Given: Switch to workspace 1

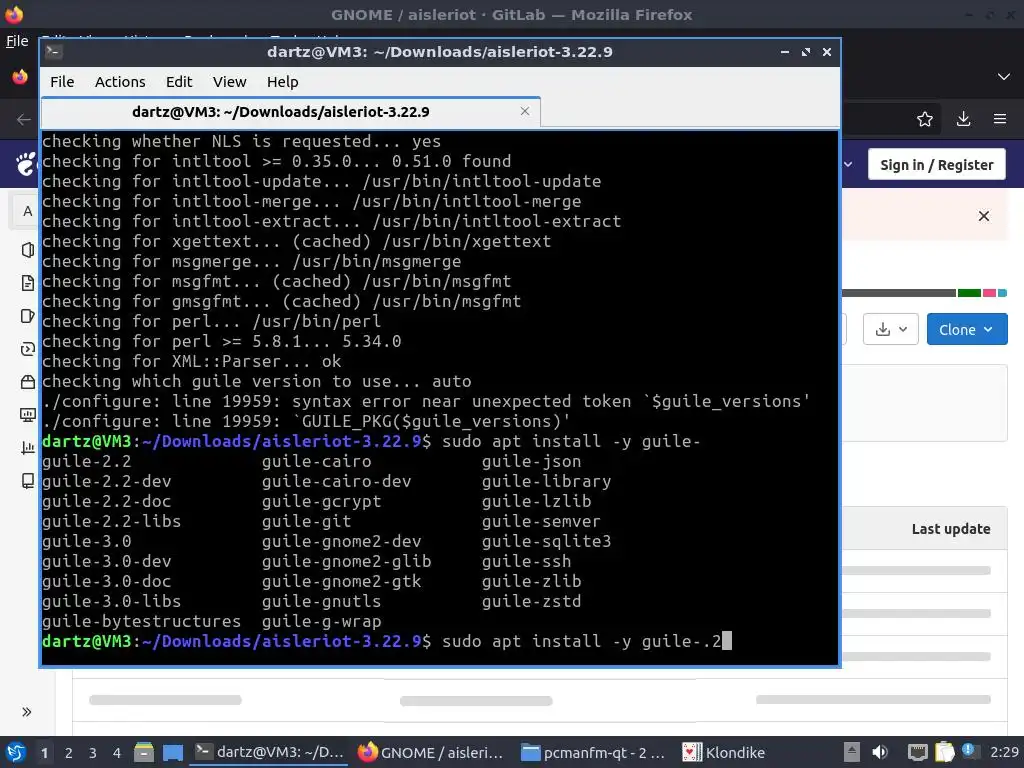Looking at the screenshot, I should 44,753.
